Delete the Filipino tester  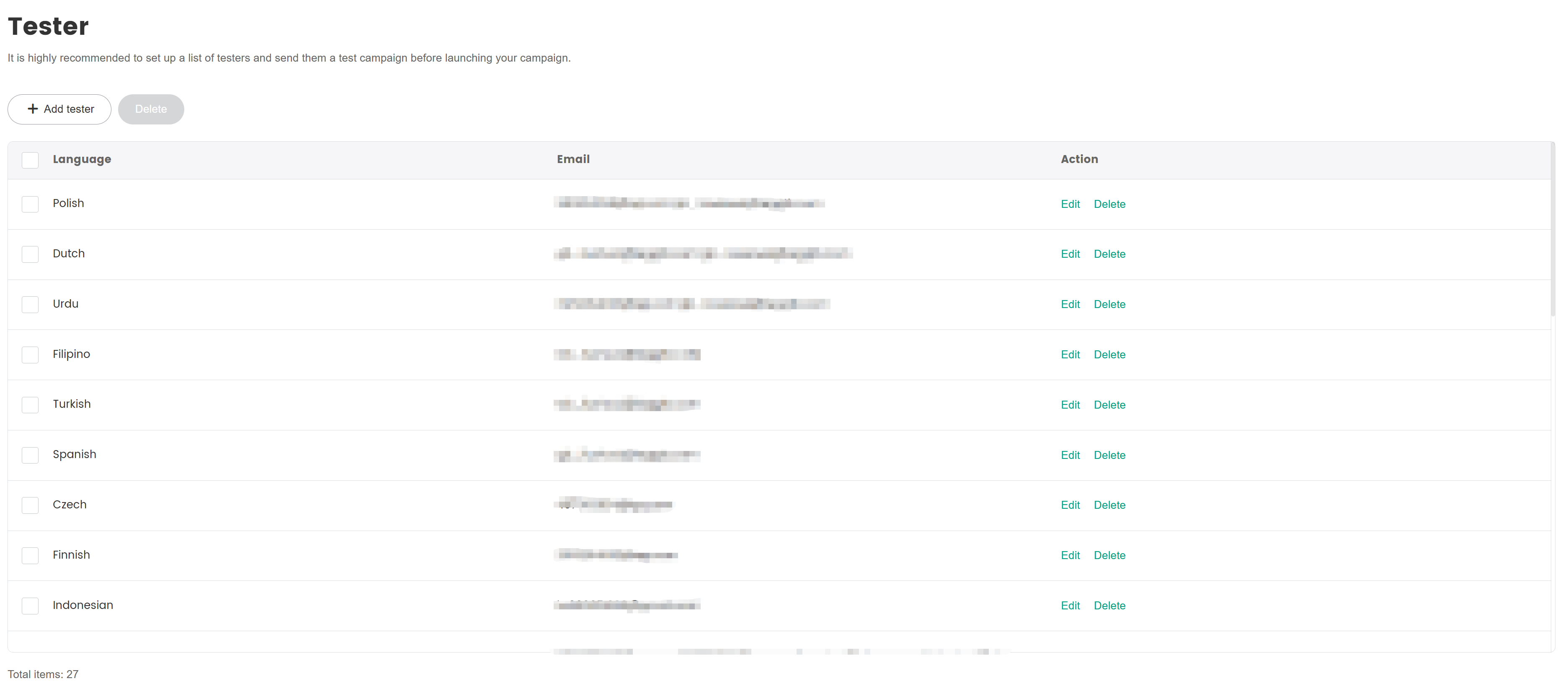point(1109,355)
